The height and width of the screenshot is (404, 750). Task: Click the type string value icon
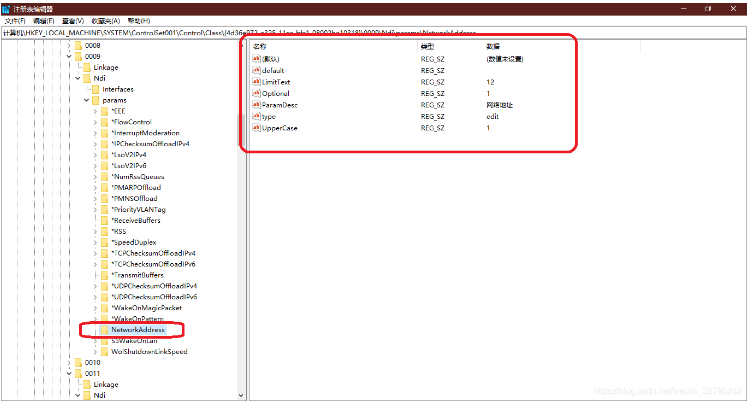coord(256,116)
